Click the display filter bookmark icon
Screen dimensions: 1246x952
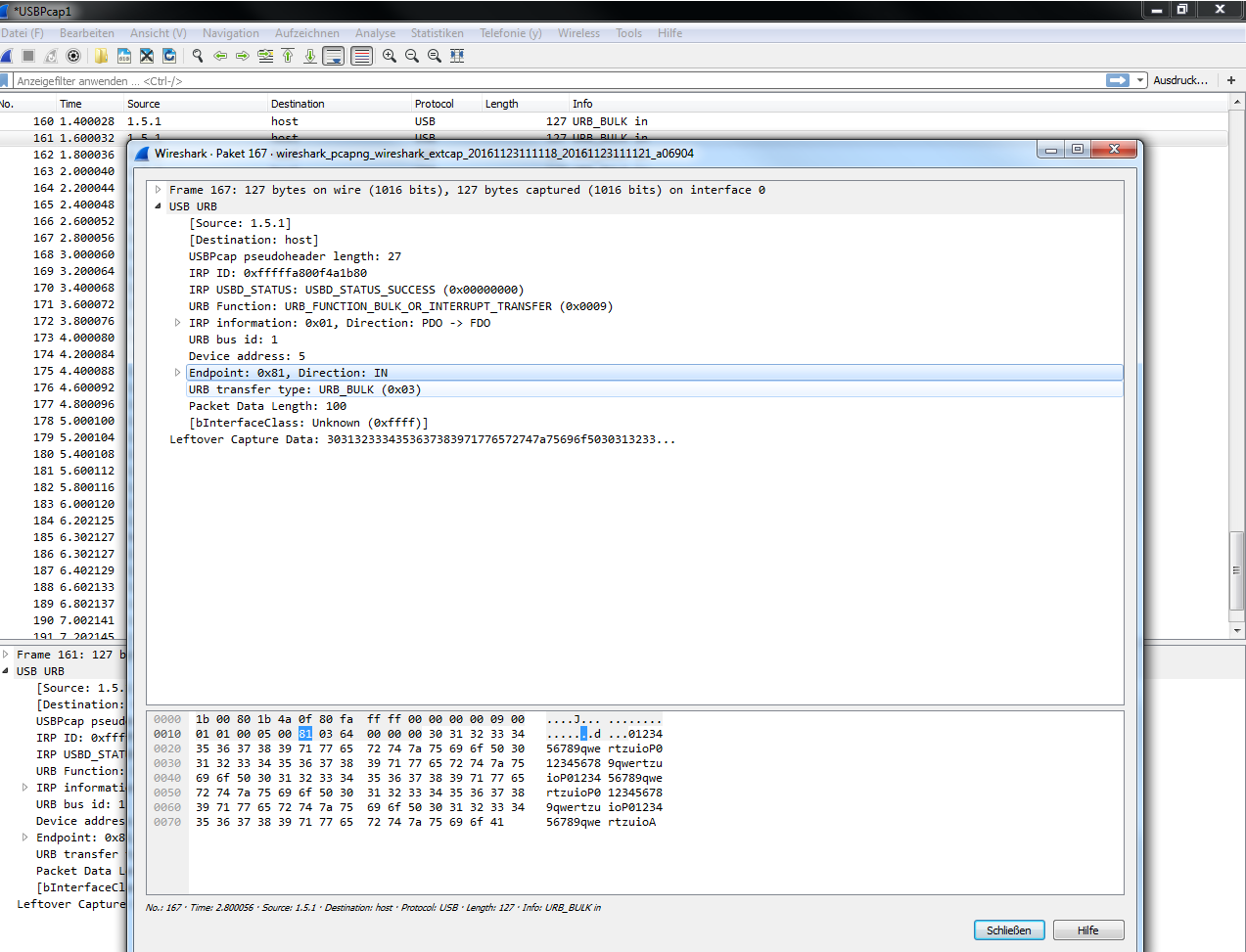pyautogui.click(x=5, y=80)
